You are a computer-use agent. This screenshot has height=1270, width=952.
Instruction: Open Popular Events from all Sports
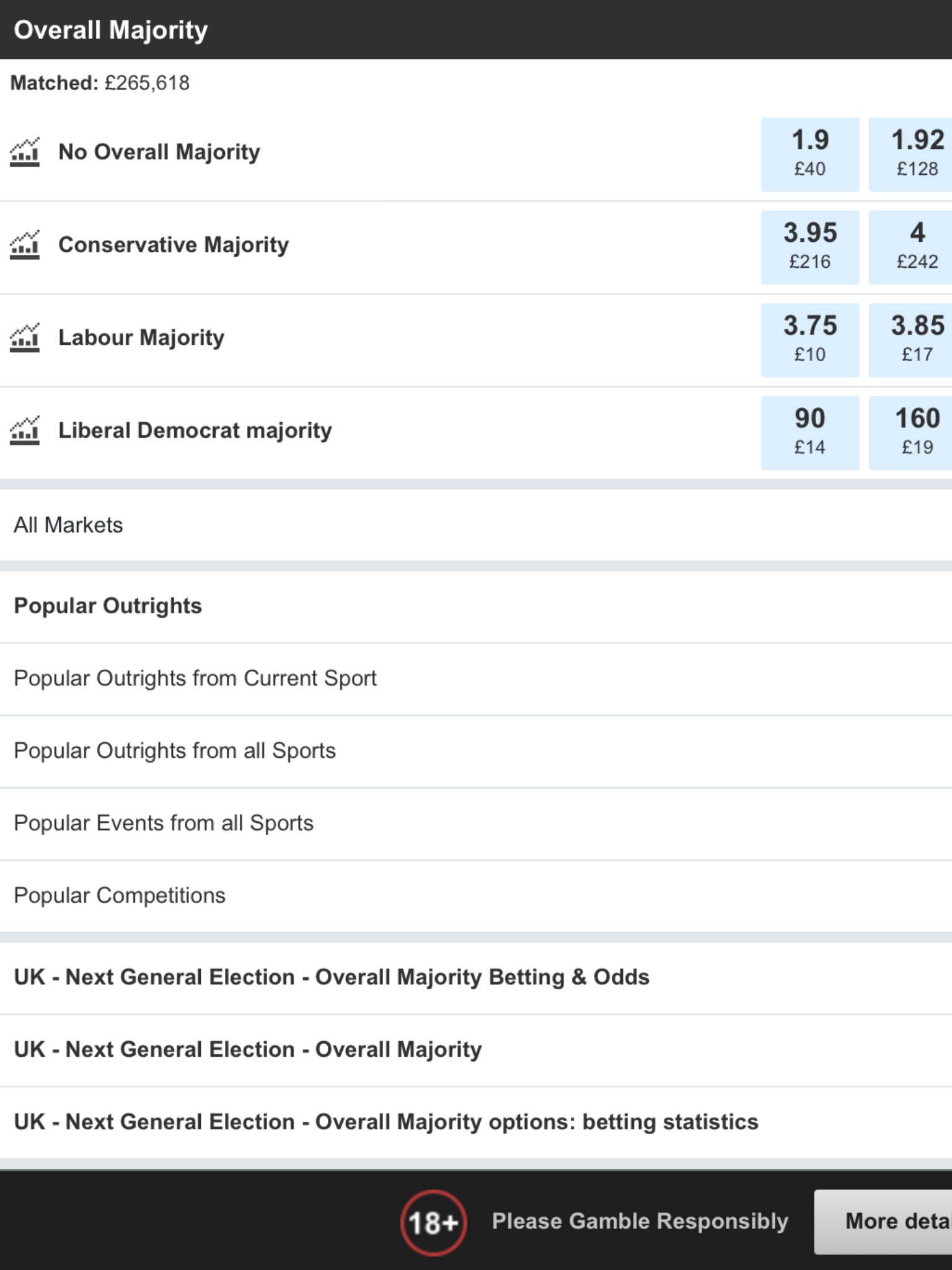[x=476, y=824]
